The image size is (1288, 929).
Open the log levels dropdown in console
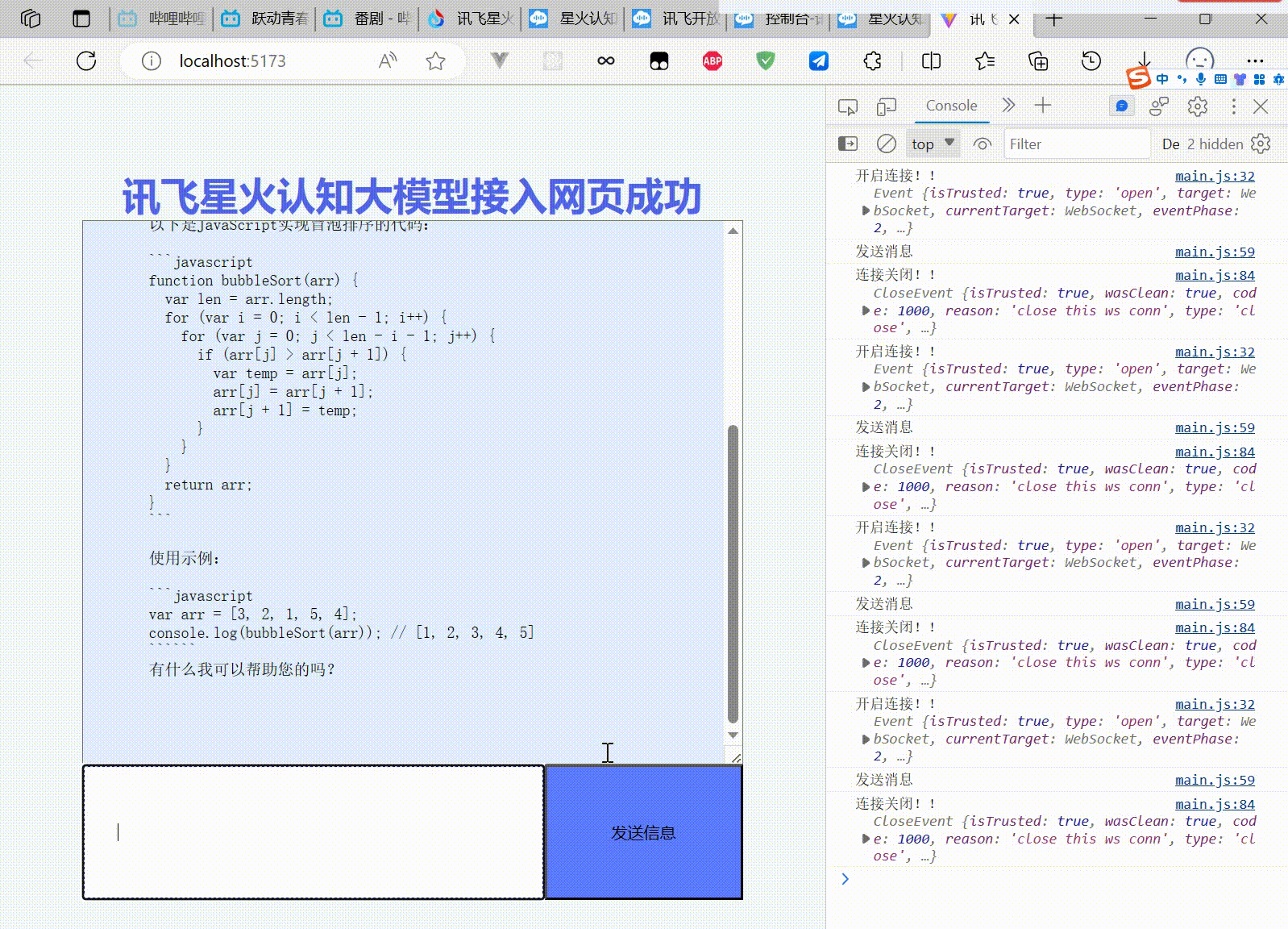point(1171,144)
